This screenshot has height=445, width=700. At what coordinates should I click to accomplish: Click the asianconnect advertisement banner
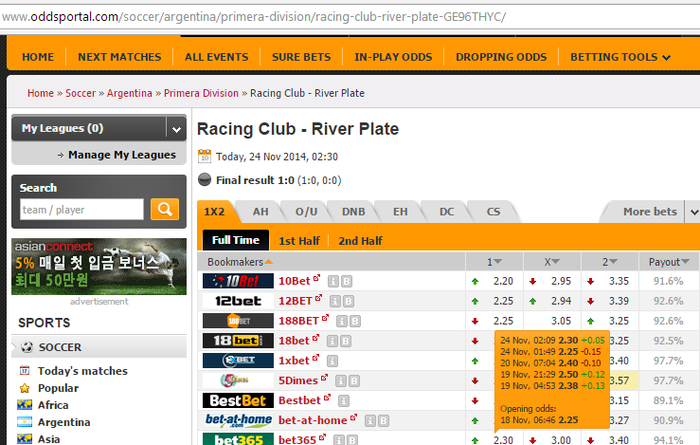(99, 266)
